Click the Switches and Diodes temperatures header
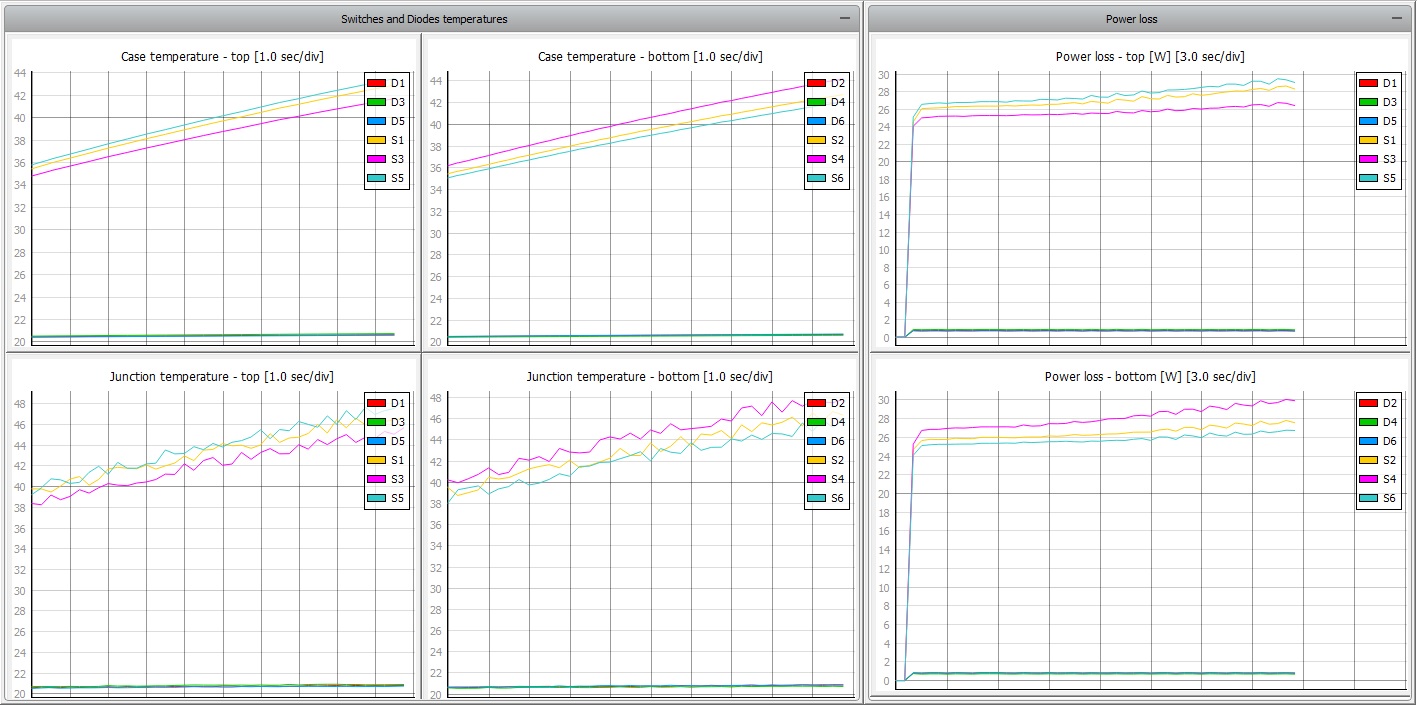1417x706 pixels. tap(424, 19)
